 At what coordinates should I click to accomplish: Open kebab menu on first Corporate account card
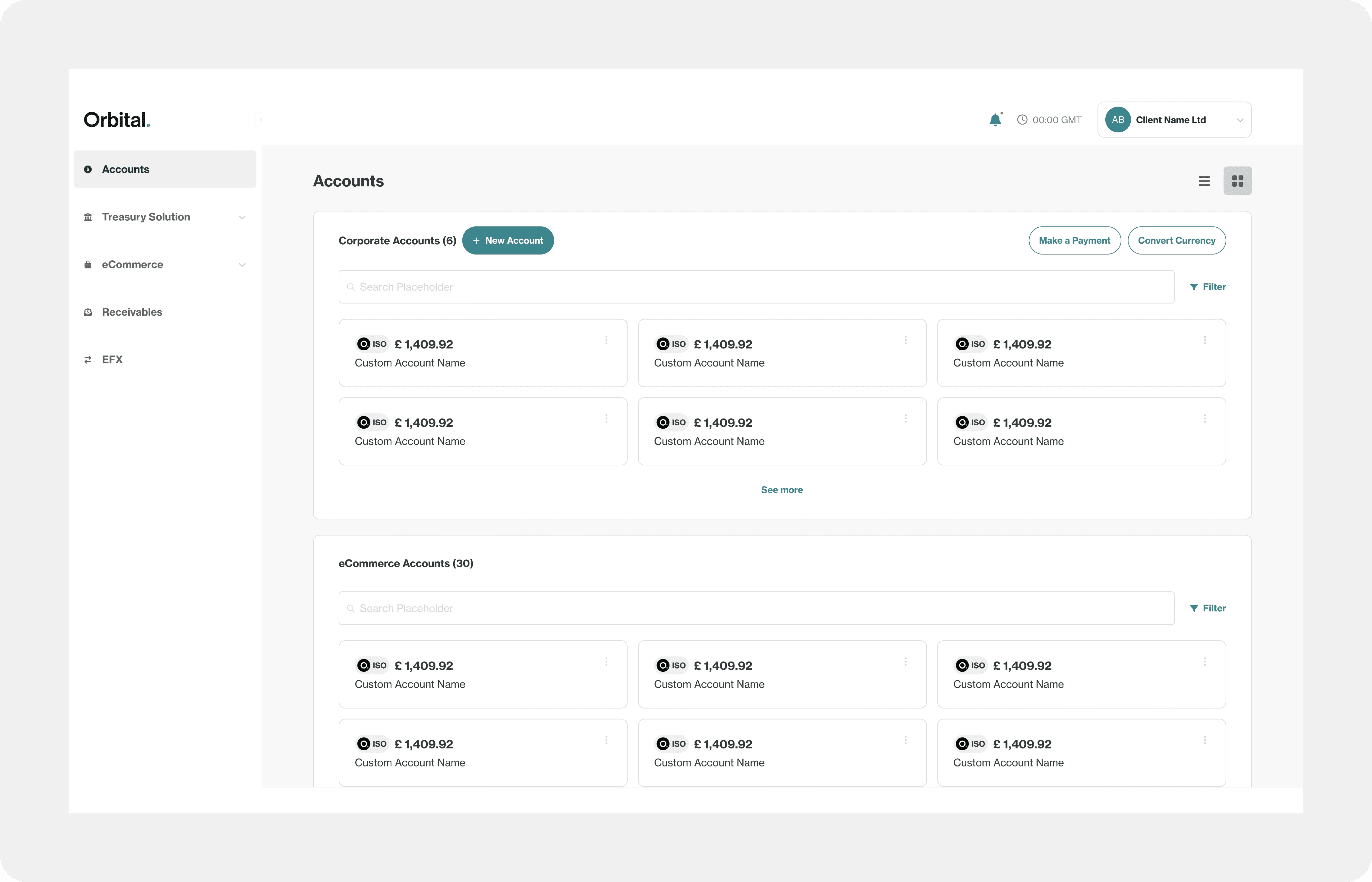click(x=606, y=340)
